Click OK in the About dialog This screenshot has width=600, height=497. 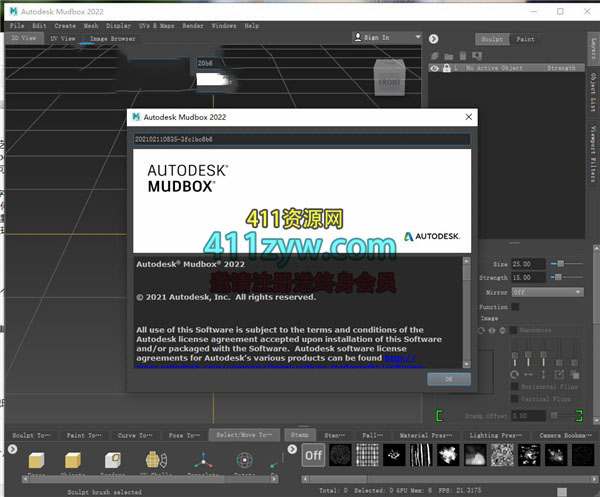448,379
